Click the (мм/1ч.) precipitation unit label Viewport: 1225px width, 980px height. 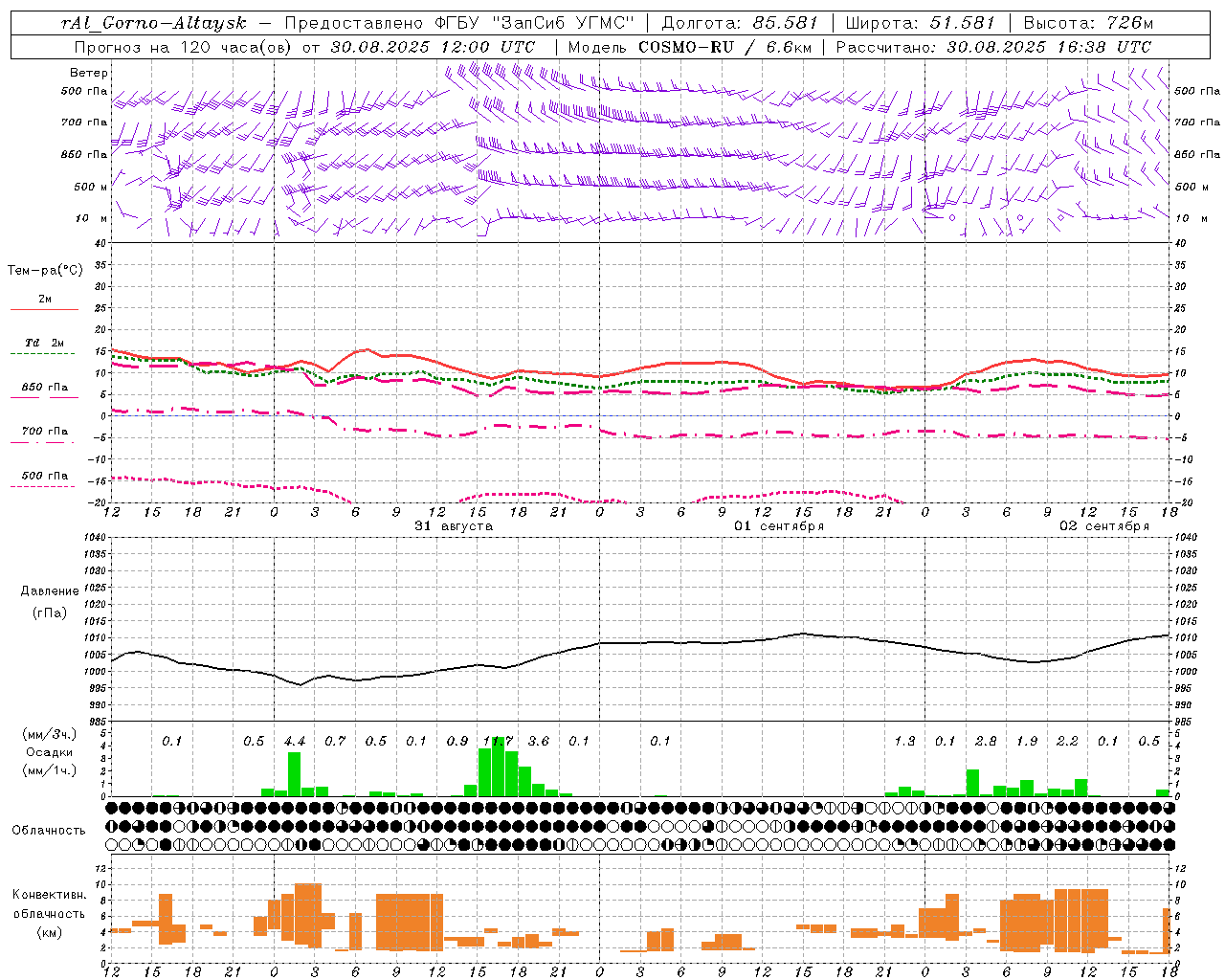point(49,770)
